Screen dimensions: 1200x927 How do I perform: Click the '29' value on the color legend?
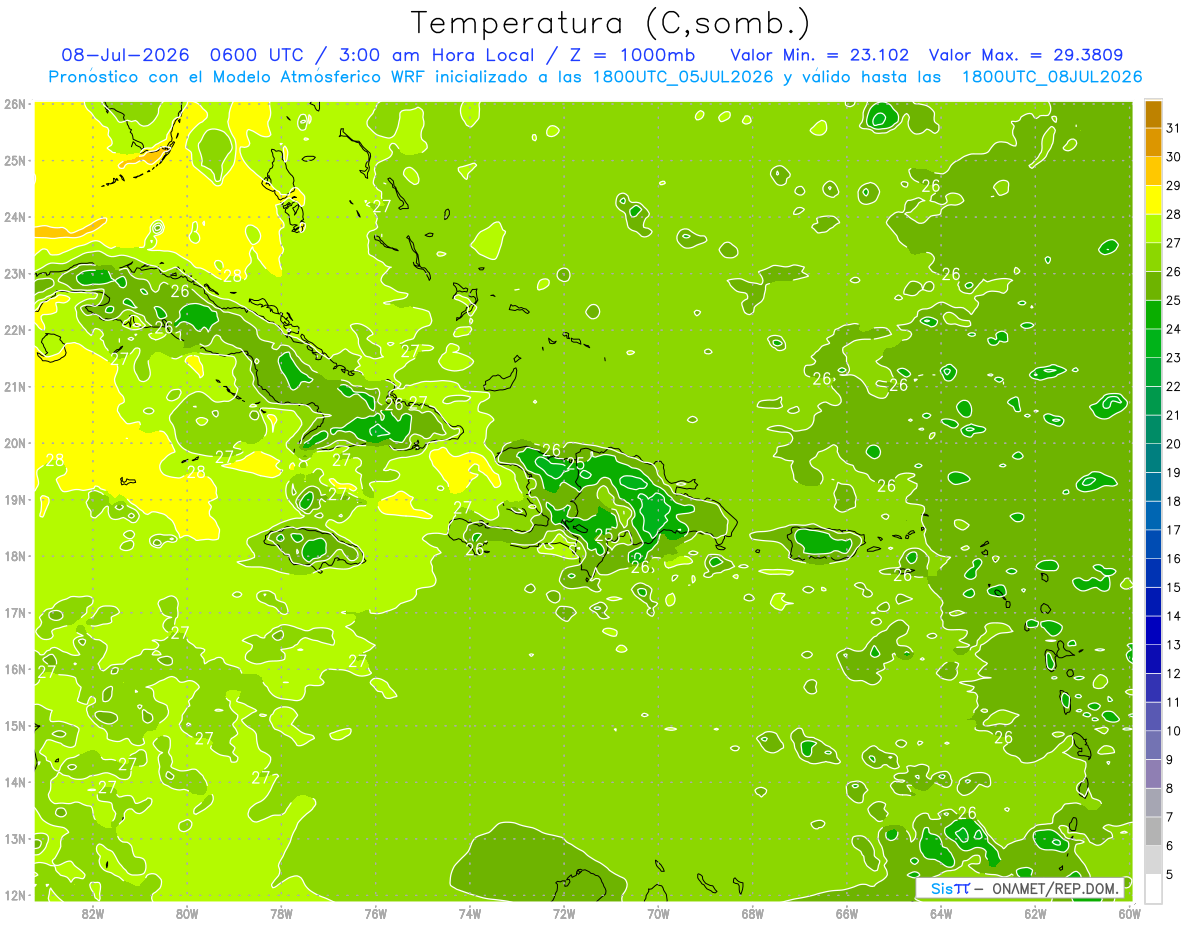[x=1174, y=185]
